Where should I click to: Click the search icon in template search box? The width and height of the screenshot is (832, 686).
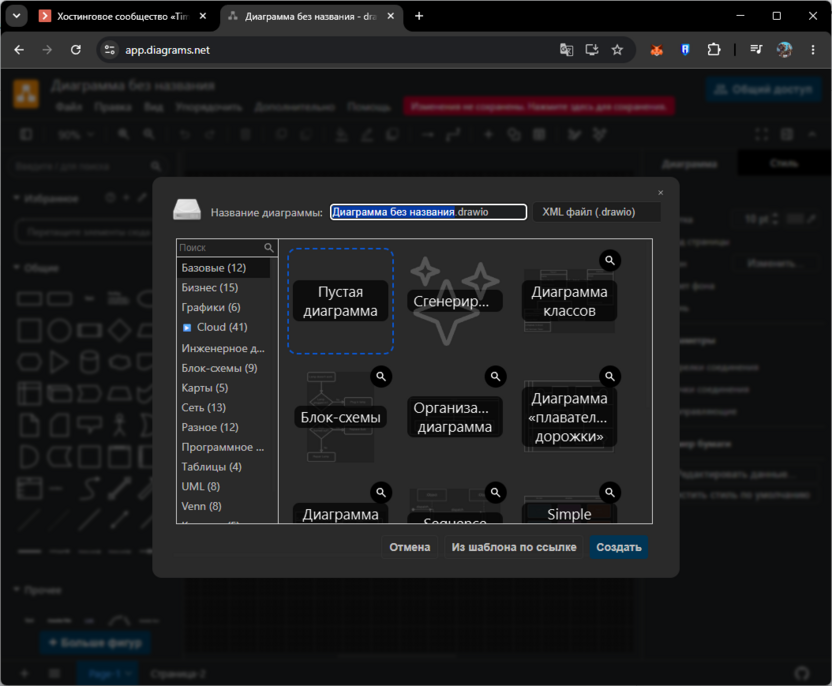269,247
